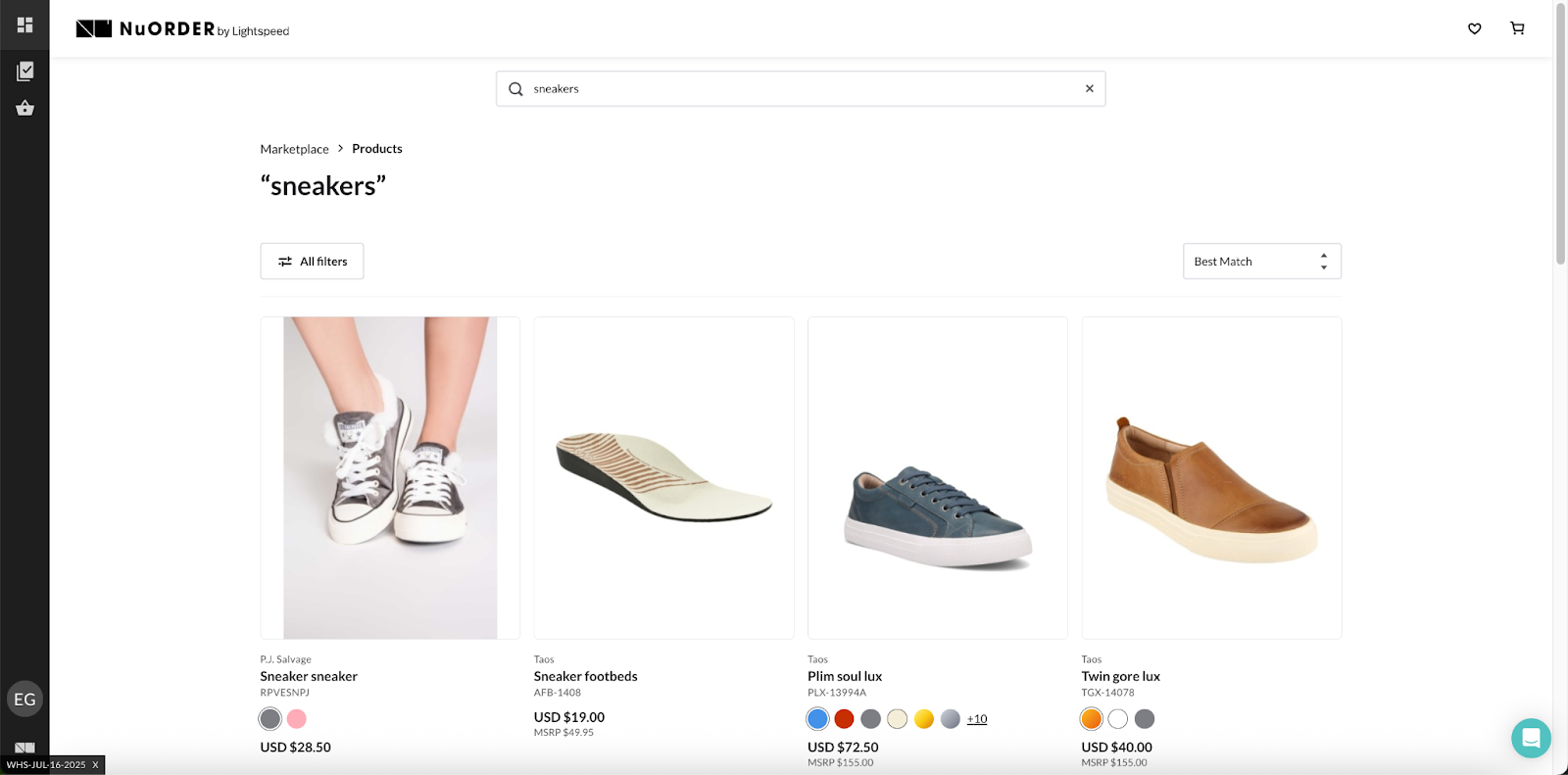Clear the sneakers search with X icon
1568x775 pixels.
coord(1089,88)
